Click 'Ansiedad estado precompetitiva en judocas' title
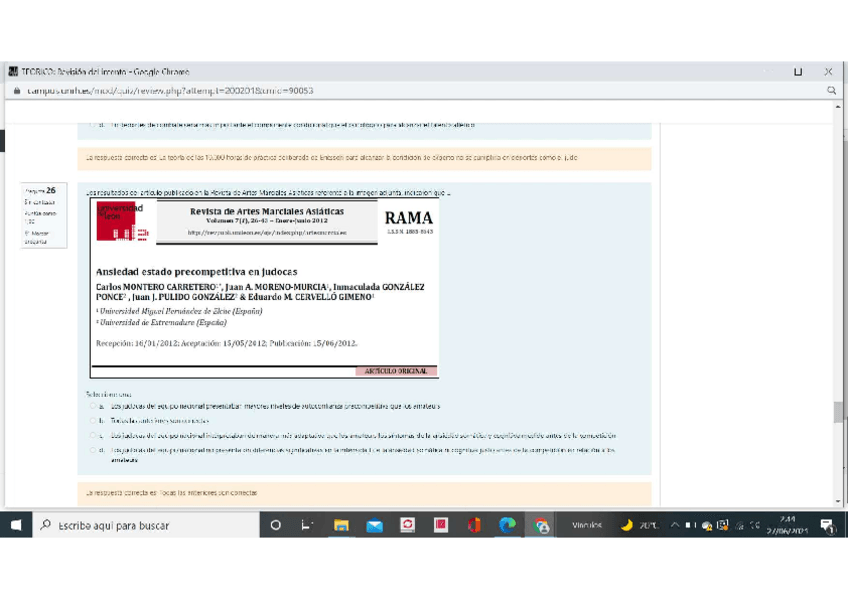 [x=196, y=271]
